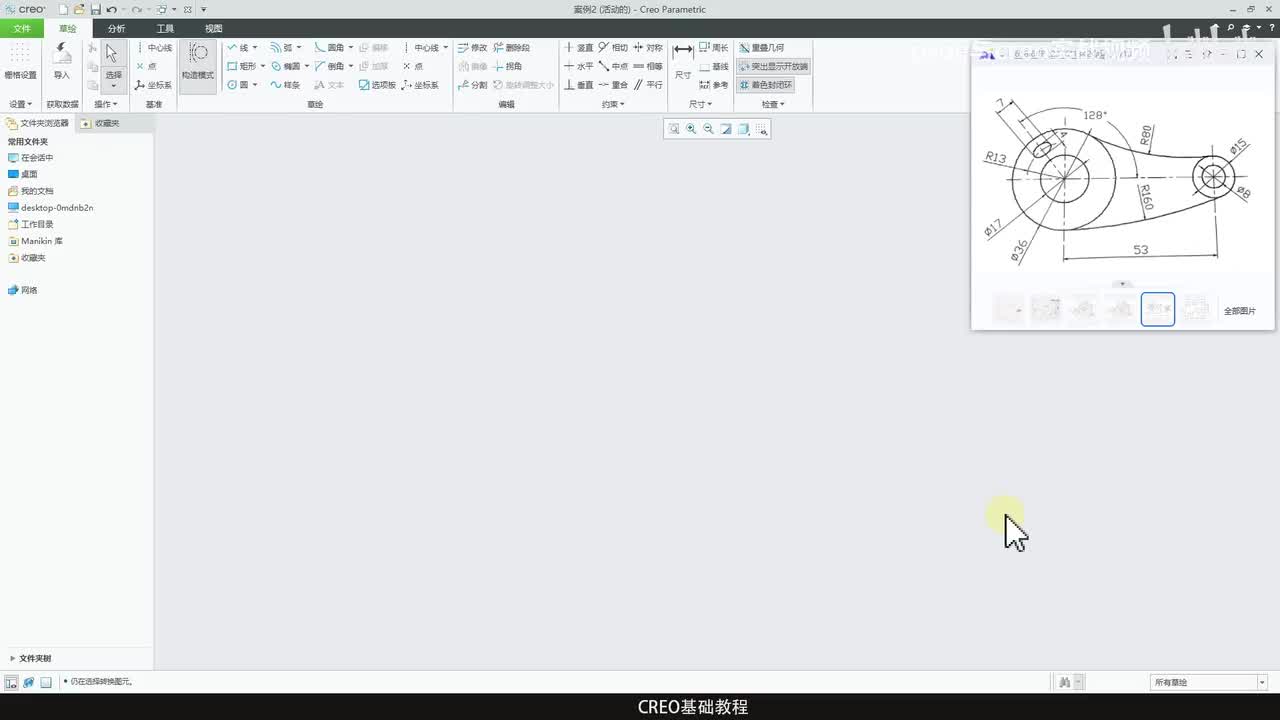
Task: Click the 参考 reference dimension tool
Action: [714, 85]
